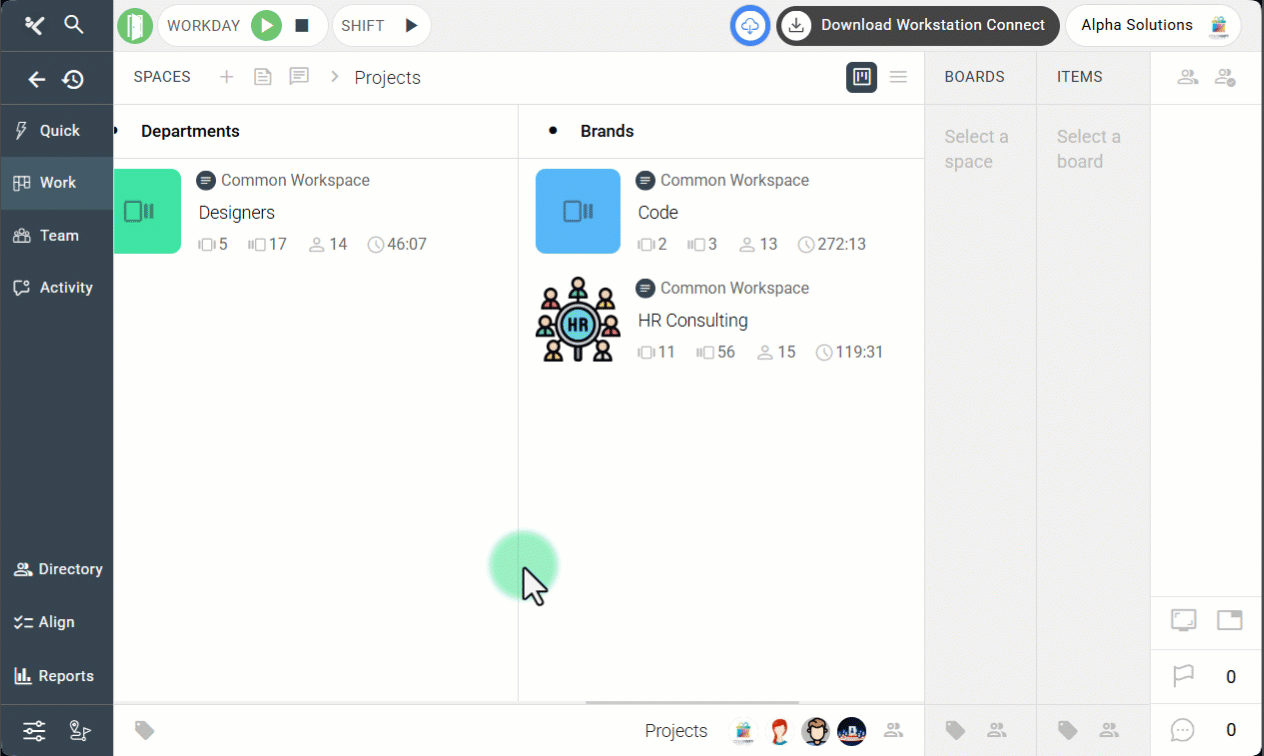Image resolution: width=1264 pixels, height=756 pixels.
Task: Switch to board view toggle
Action: click(861, 77)
